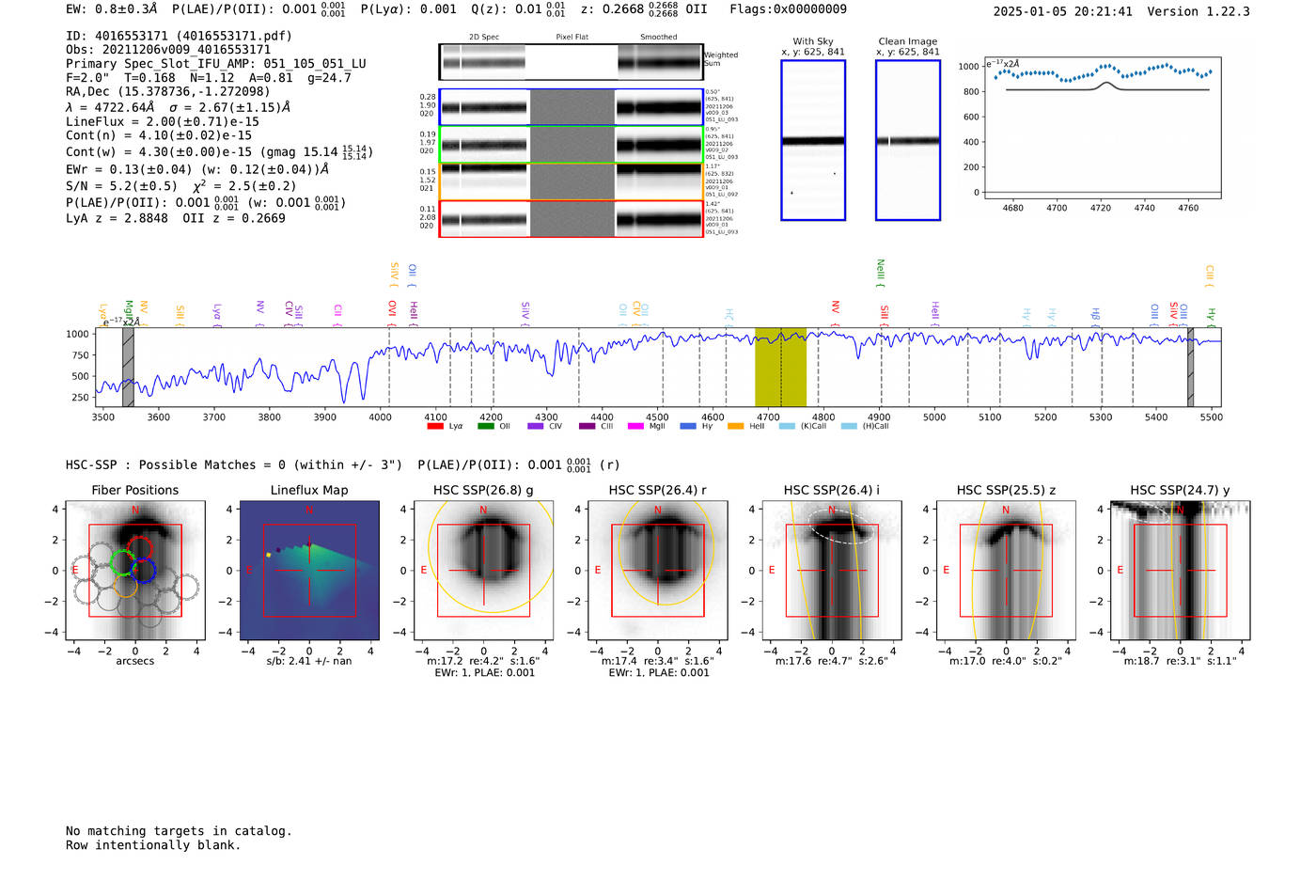
Task: Click the Flags:0x00000009 text in header
Action: (x=788, y=8)
